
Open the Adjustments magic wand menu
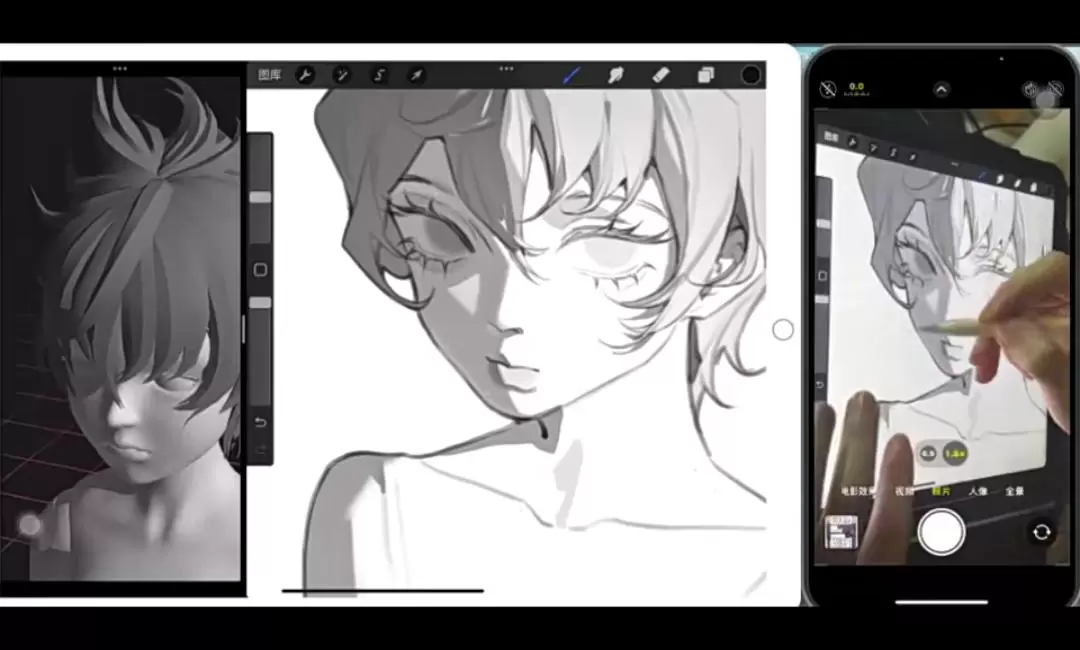342,75
